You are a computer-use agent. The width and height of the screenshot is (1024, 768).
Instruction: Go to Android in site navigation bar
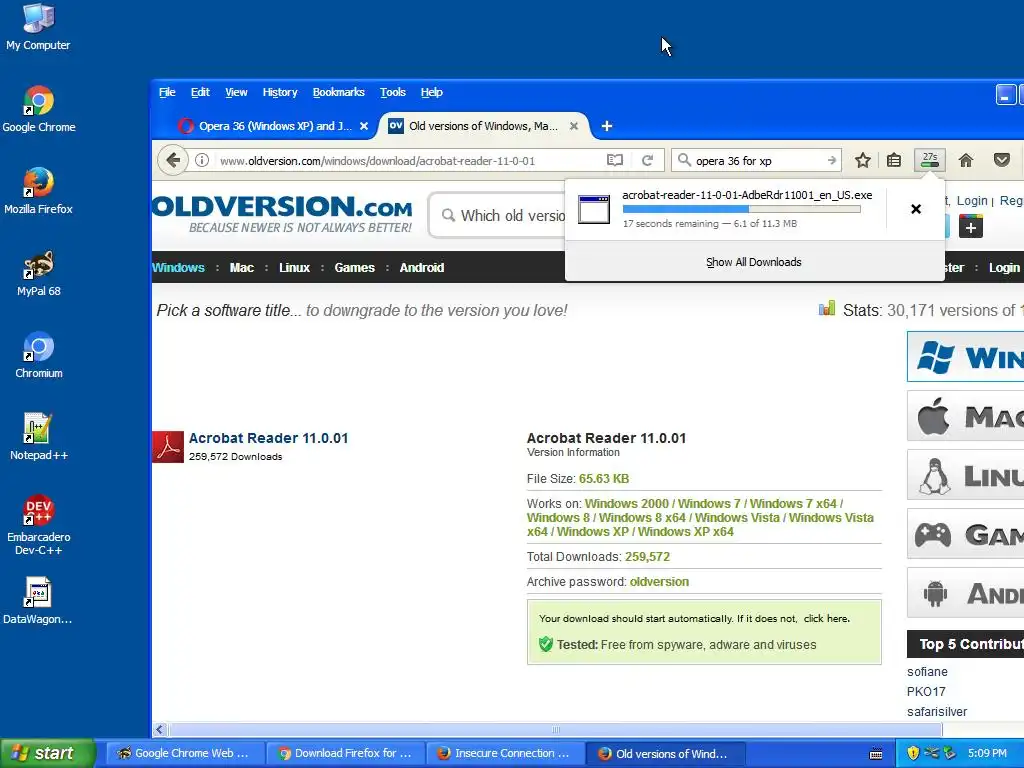click(x=422, y=268)
